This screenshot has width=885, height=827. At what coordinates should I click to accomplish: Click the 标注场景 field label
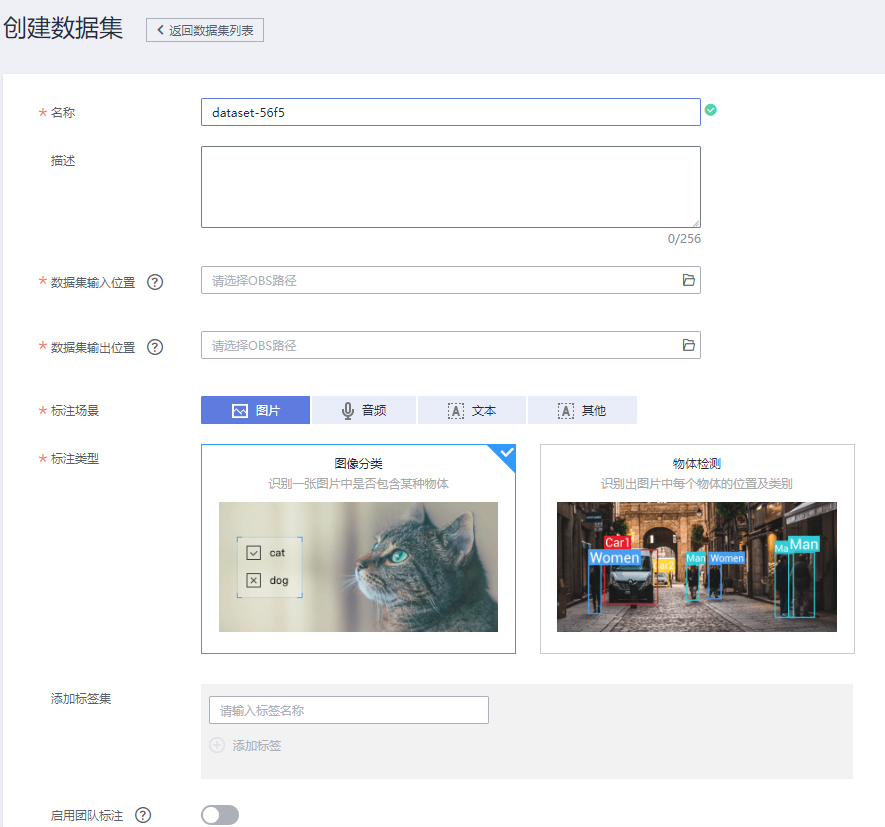pyautogui.click(x=75, y=410)
